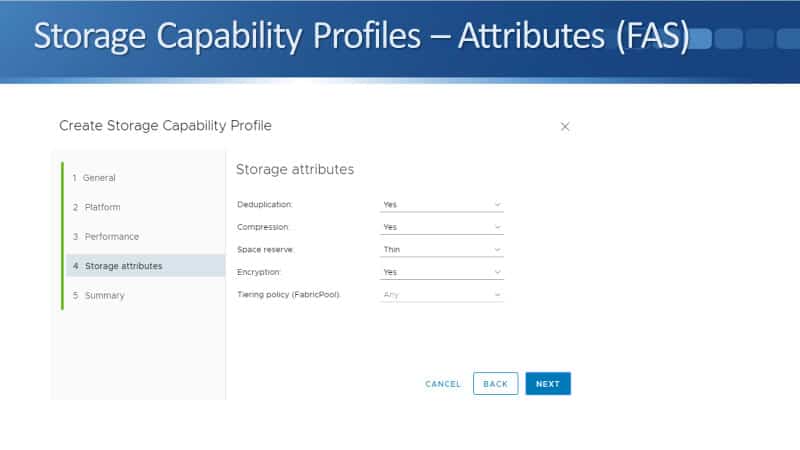800x450 pixels.
Task: Click the Tiering policy (FabricPool) label
Action: point(289,295)
